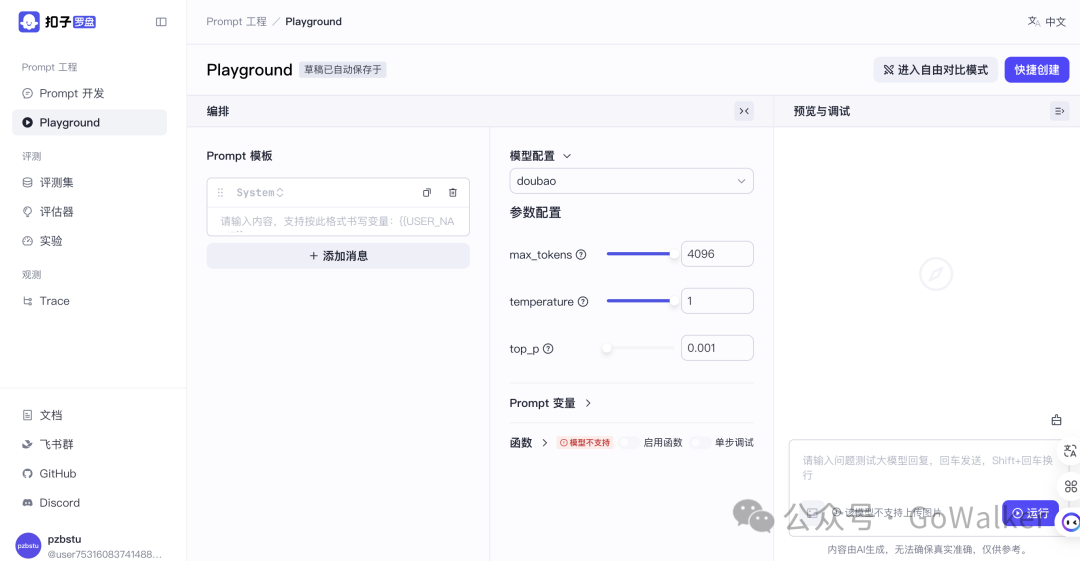Open Trace in the sidebar
The height and width of the screenshot is (561, 1080).
[90, 301]
